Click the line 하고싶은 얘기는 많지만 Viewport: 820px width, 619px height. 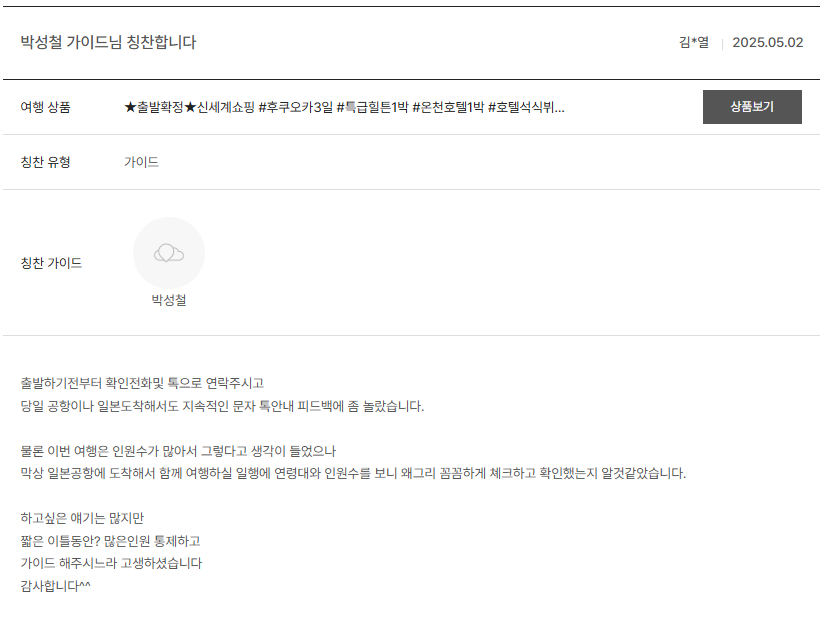82,518
